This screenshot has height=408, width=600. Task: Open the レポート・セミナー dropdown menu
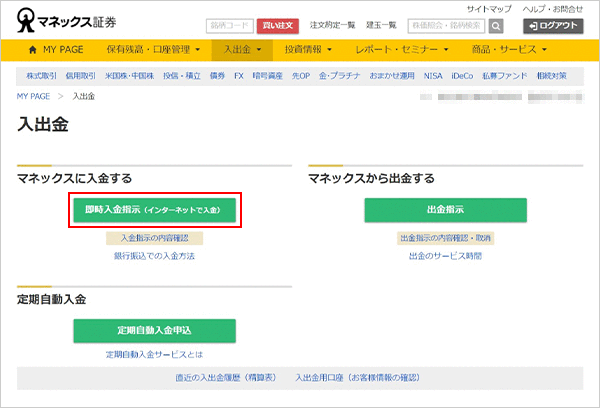(402, 49)
